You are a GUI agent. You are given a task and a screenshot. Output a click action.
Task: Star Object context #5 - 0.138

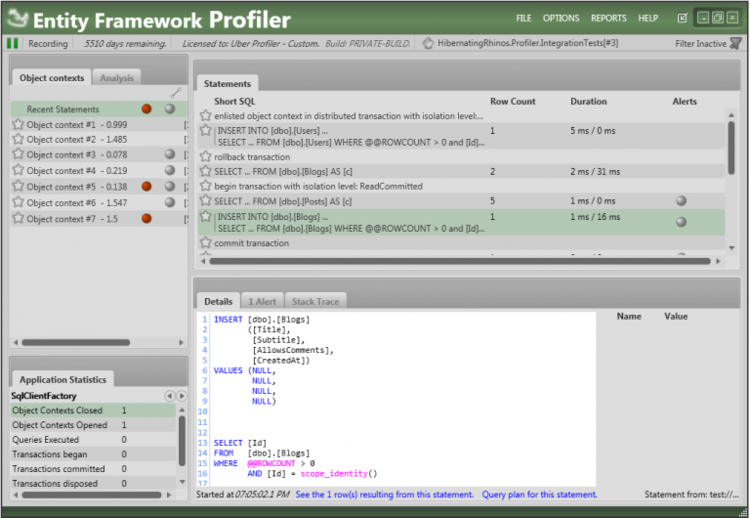click(18, 187)
